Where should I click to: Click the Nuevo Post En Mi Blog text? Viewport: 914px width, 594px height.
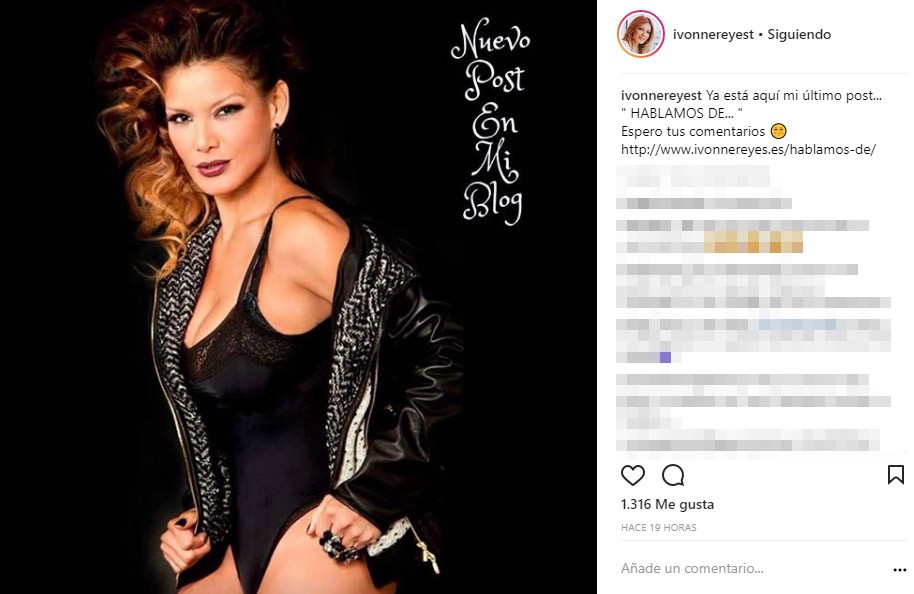(491, 123)
